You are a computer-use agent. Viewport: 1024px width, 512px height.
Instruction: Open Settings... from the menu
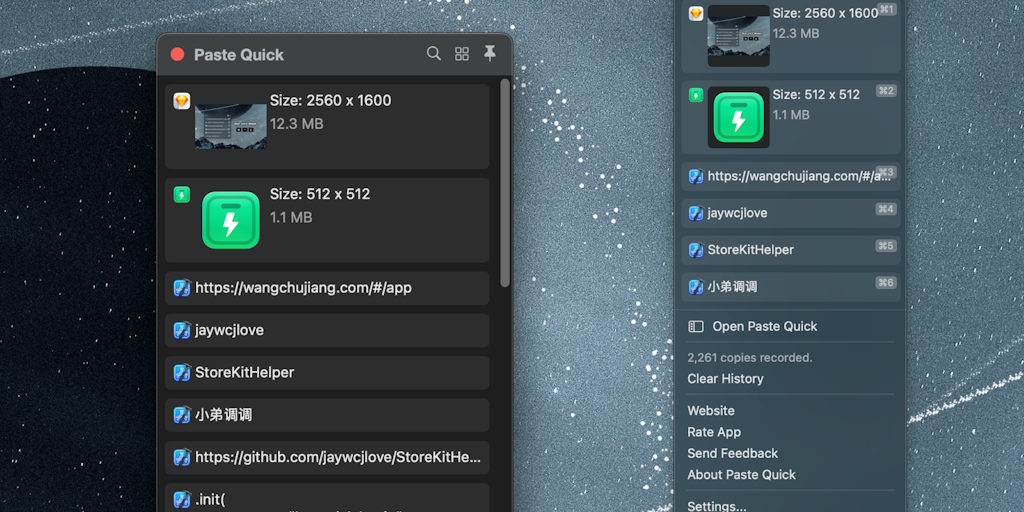click(x=716, y=505)
